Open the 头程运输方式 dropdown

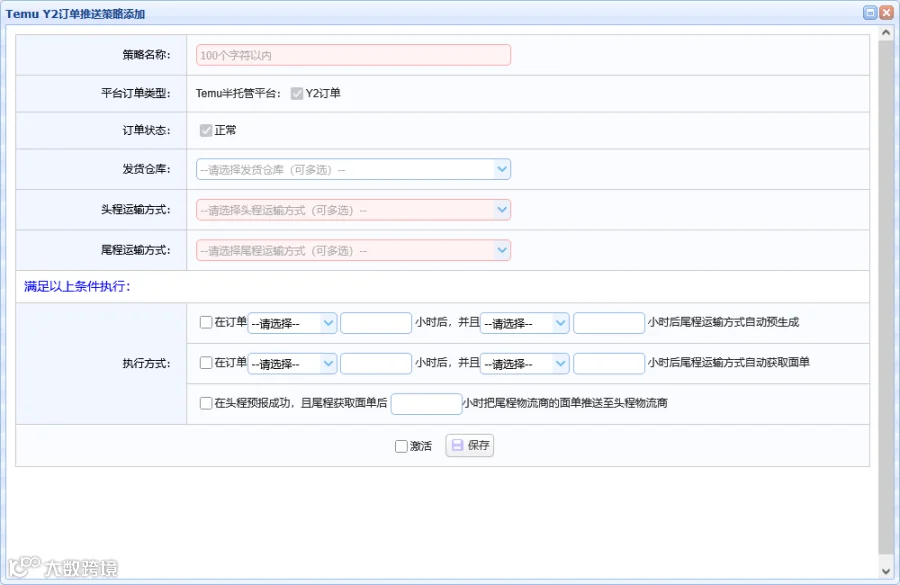tap(353, 210)
